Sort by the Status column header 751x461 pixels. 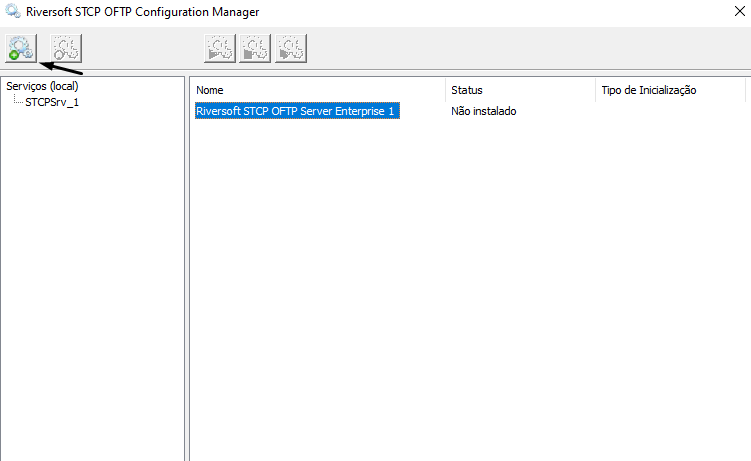pos(521,90)
